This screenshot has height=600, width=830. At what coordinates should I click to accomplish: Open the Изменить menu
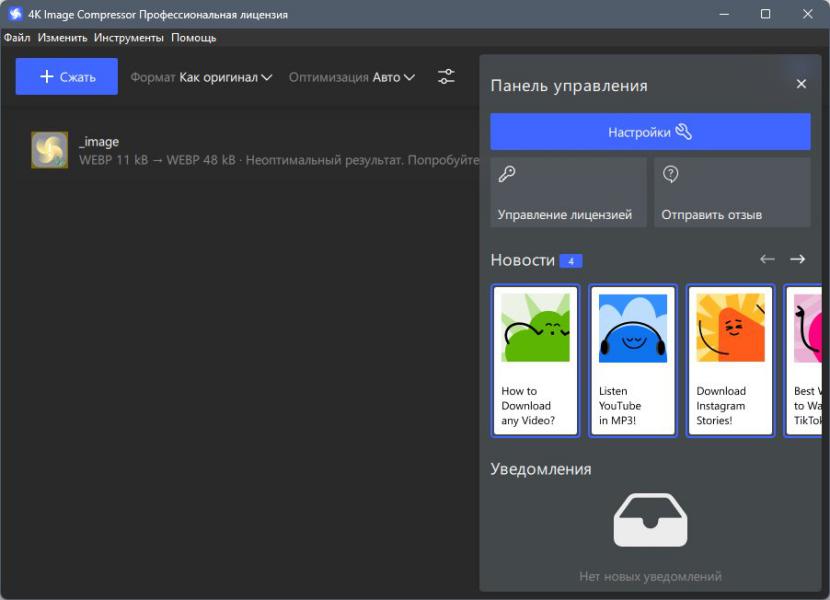[62, 38]
